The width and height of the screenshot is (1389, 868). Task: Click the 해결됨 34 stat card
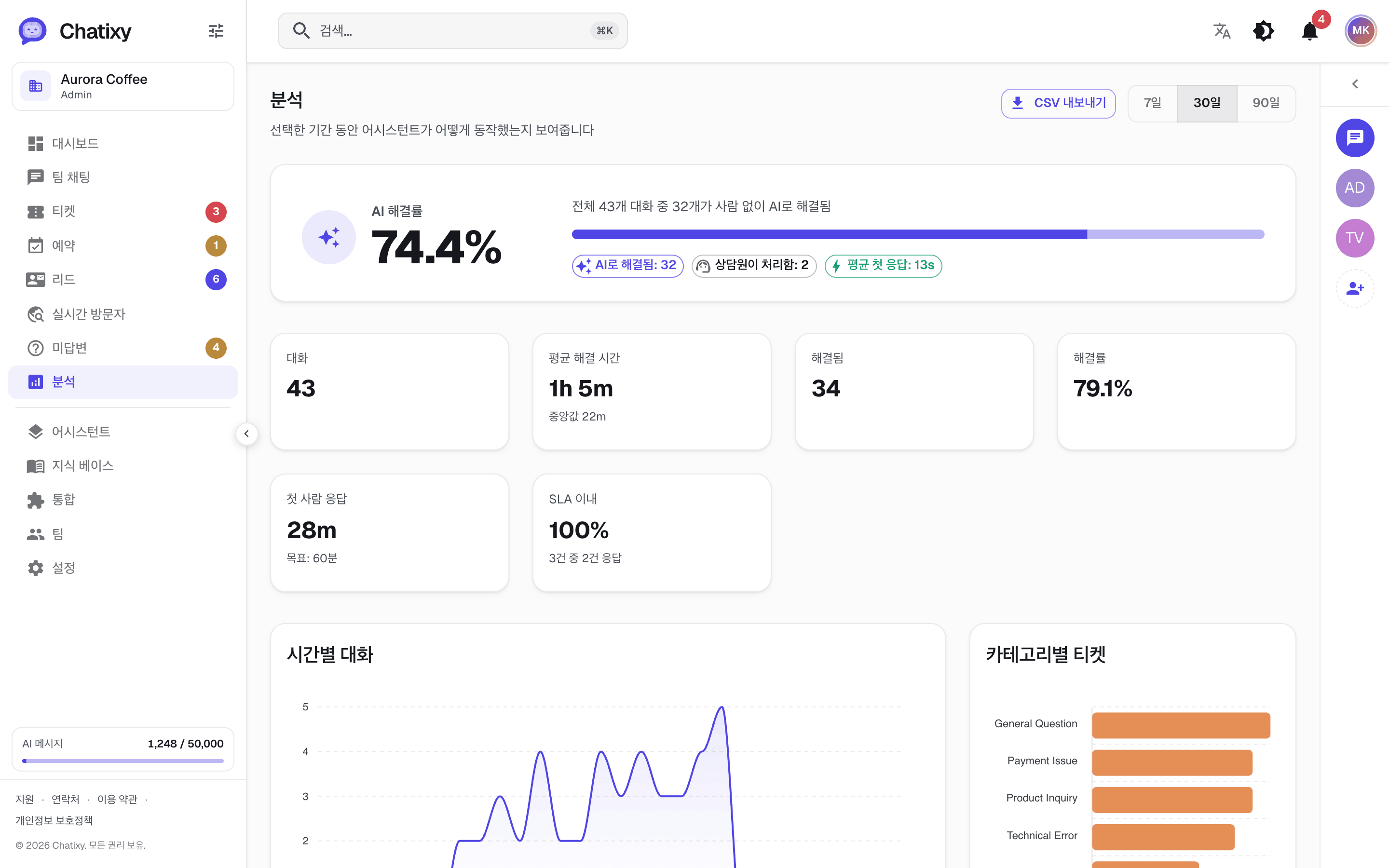click(914, 392)
